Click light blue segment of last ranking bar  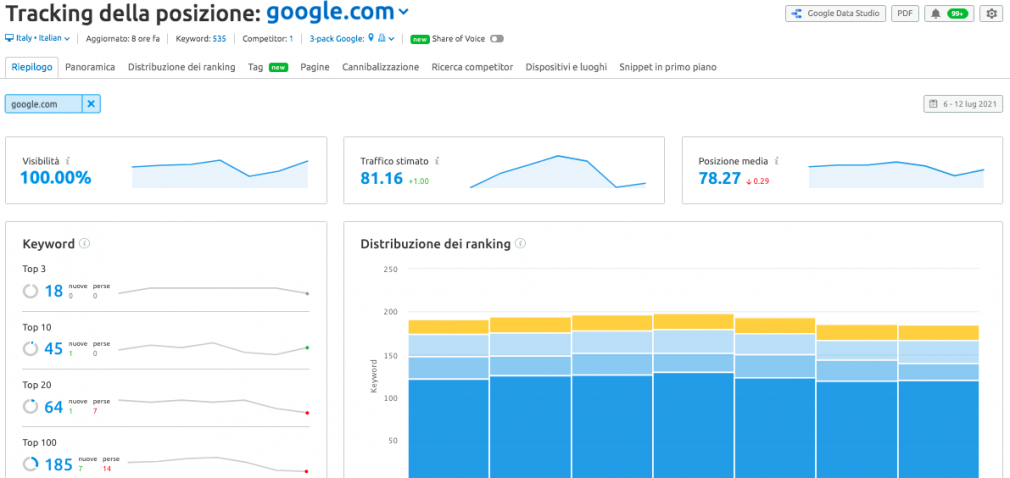[939, 352]
